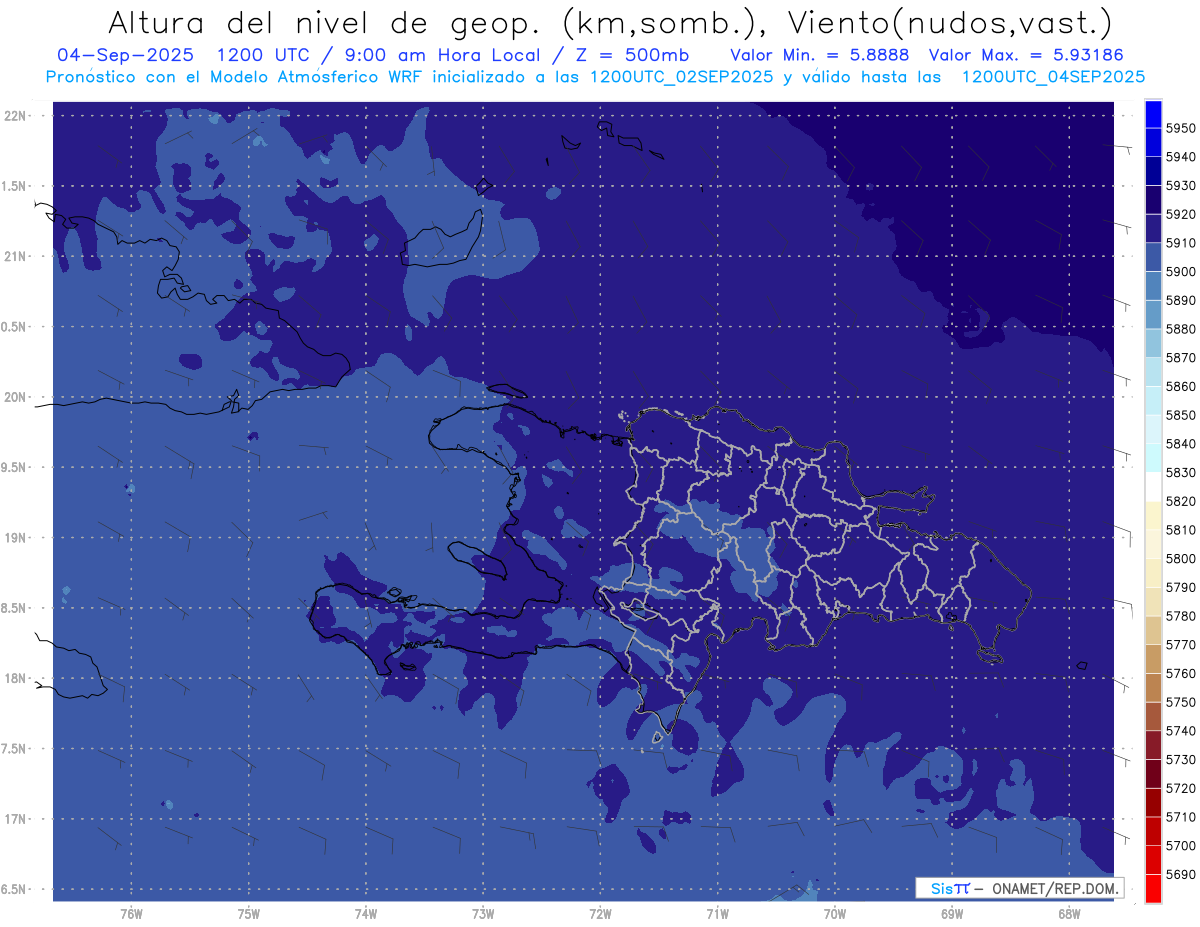Viewport: 1200px width, 927px height.
Task: Click the 17N latitude axis label
Action: pos(14,820)
